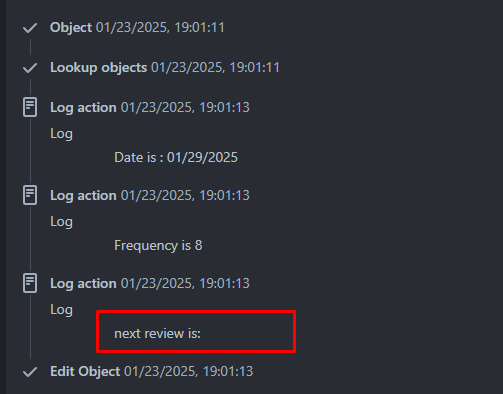Click the Lookup objects timestamp 19:01:11
The image size is (503, 394).
(x=215, y=68)
